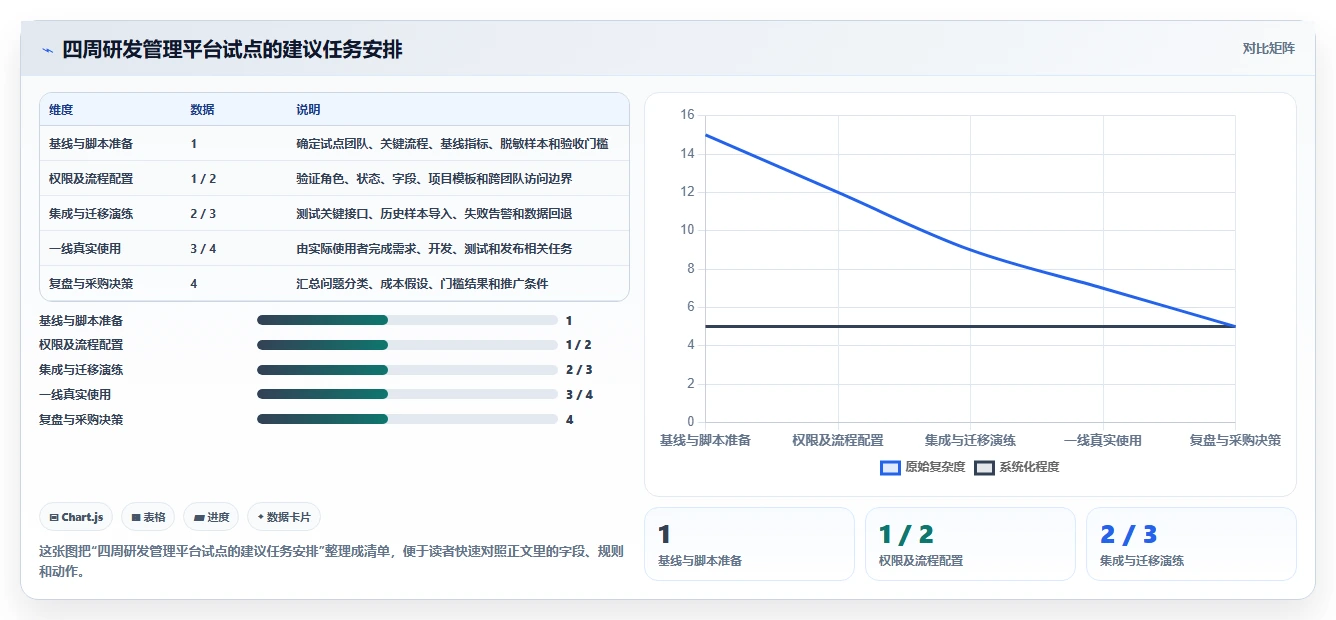Click chart x-axis label 权限及流程配置
The width and height of the screenshot is (1336, 620).
tap(838, 440)
